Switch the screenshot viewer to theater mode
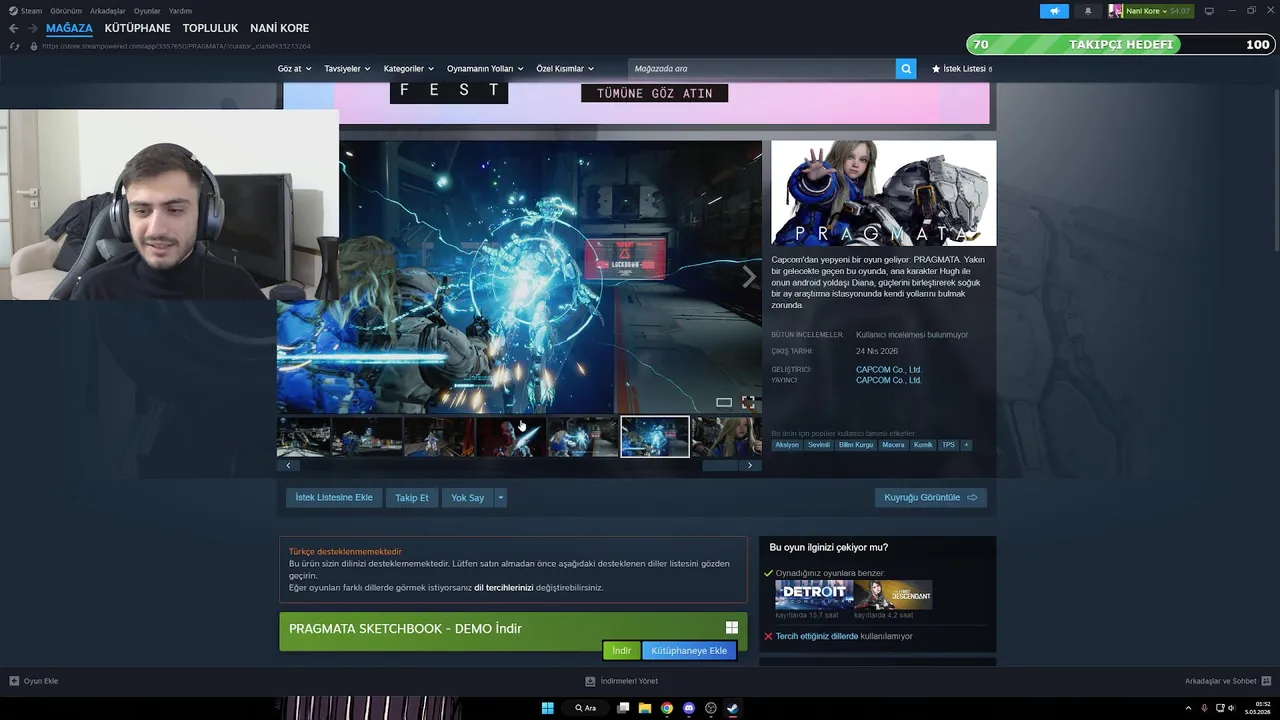This screenshot has height=720, width=1280. (x=724, y=402)
